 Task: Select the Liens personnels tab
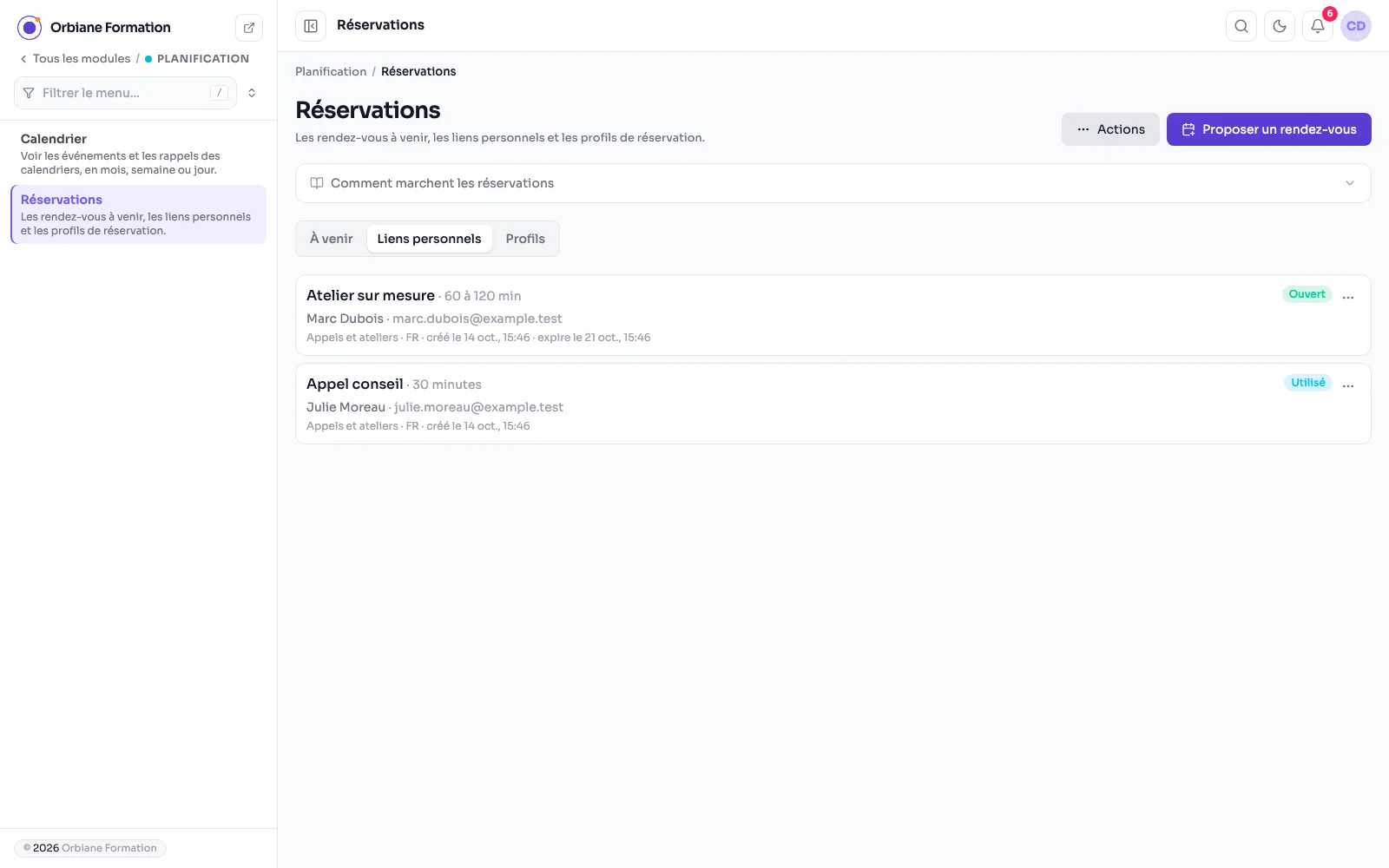429,239
